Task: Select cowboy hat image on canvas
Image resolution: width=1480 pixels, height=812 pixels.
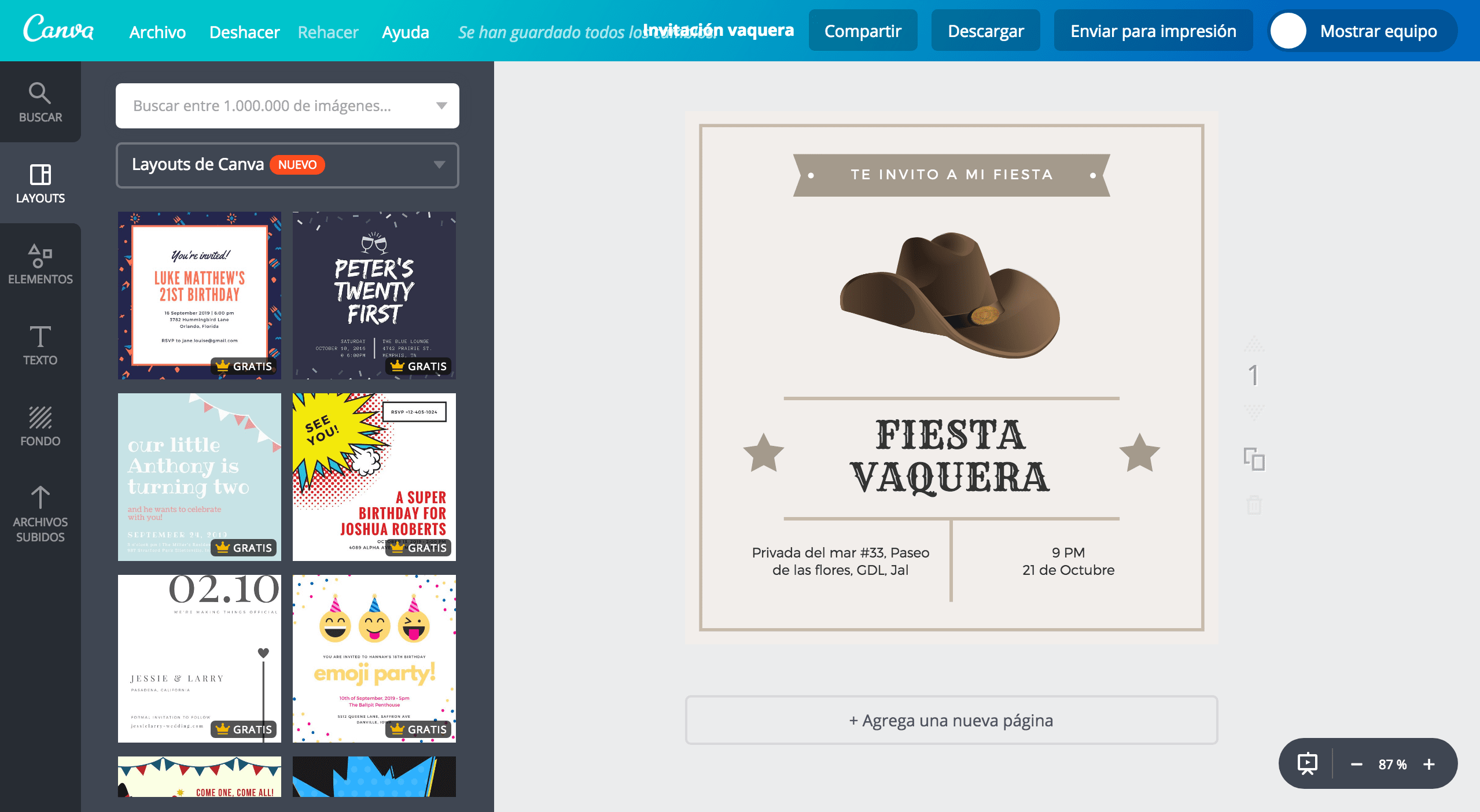Action: pos(950,295)
